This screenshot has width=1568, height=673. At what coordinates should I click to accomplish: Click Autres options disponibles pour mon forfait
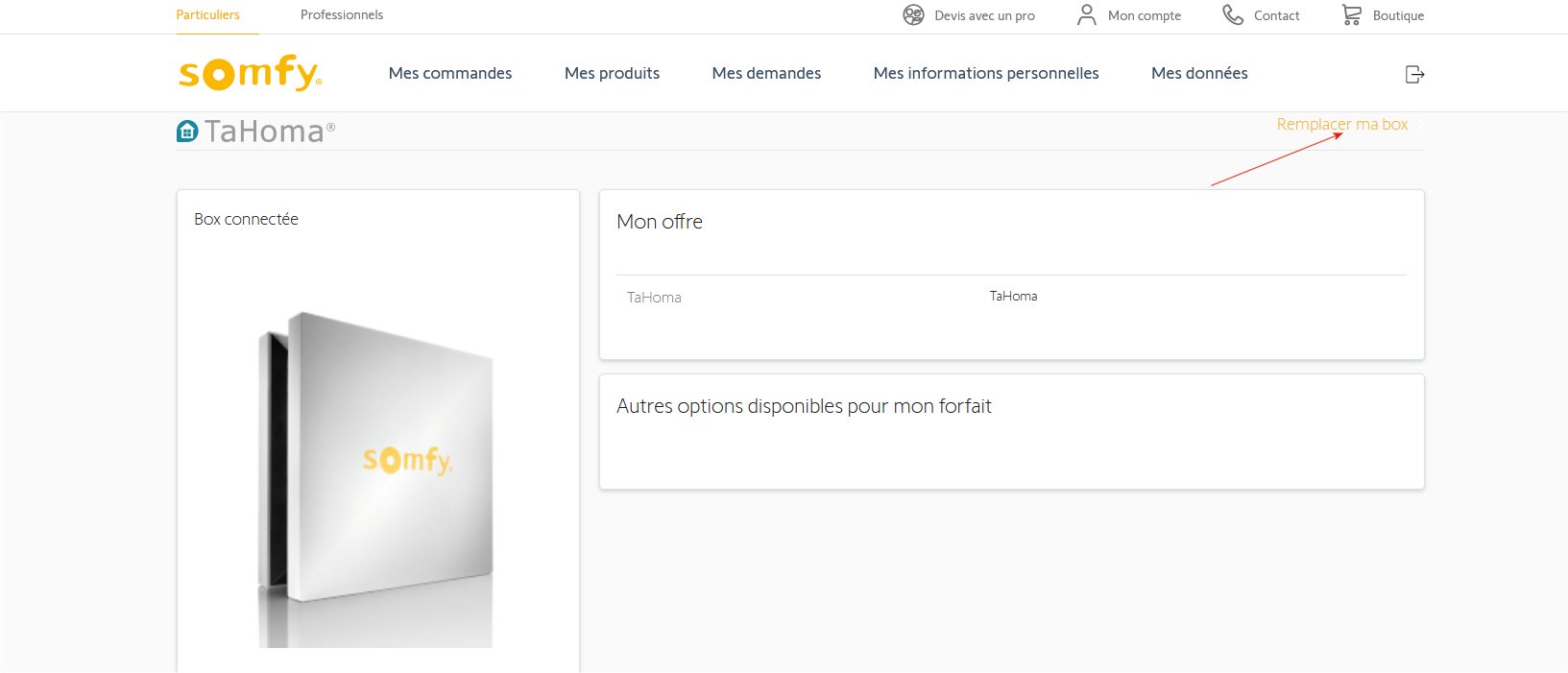click(804, 406)
